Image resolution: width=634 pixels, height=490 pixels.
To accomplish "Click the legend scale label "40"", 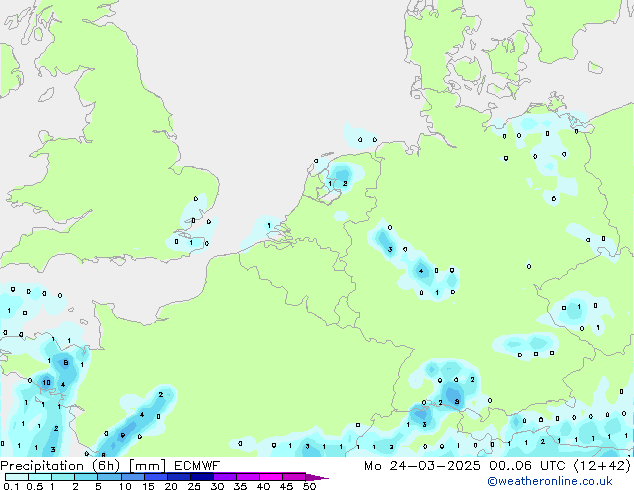I will [x=263, y=486].
